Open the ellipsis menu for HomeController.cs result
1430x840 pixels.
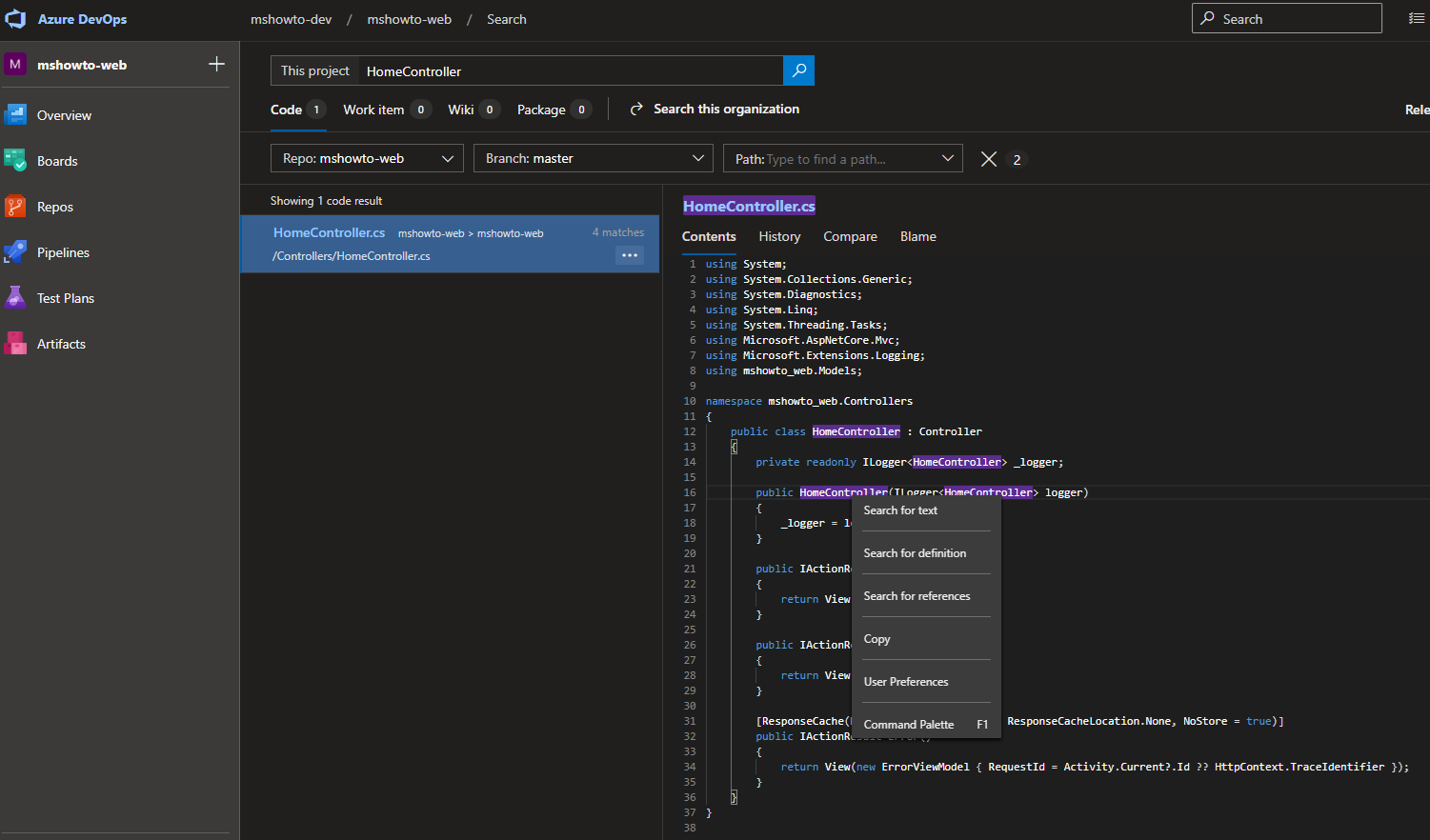(x=630, y=255)
